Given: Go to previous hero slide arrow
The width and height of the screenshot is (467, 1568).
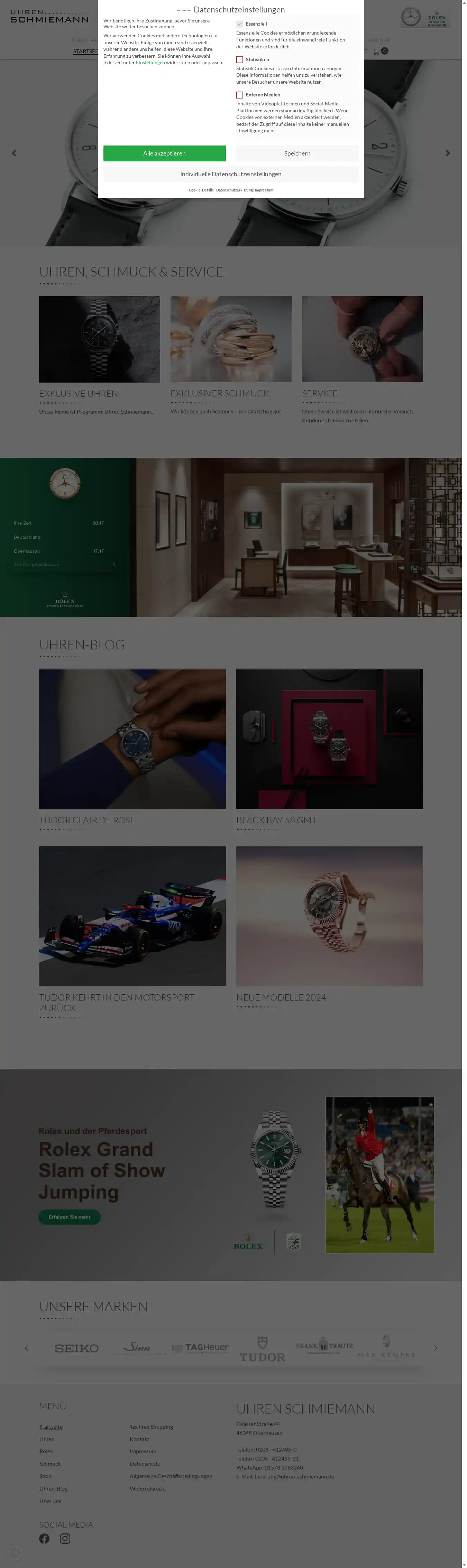Looking at the screenshot, I should pos(14,153).
